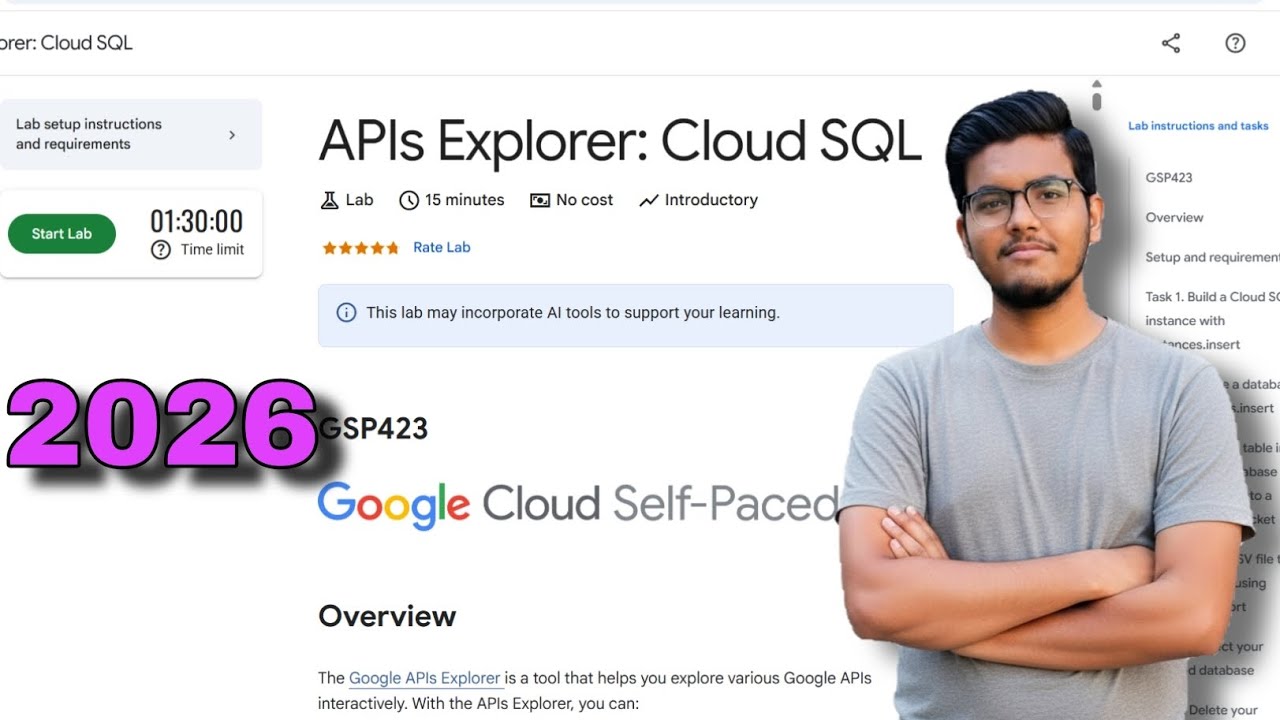The height and width of the screenshot is (720, 1280).
Task: Click the 15 minutes label
Action: 465,200
